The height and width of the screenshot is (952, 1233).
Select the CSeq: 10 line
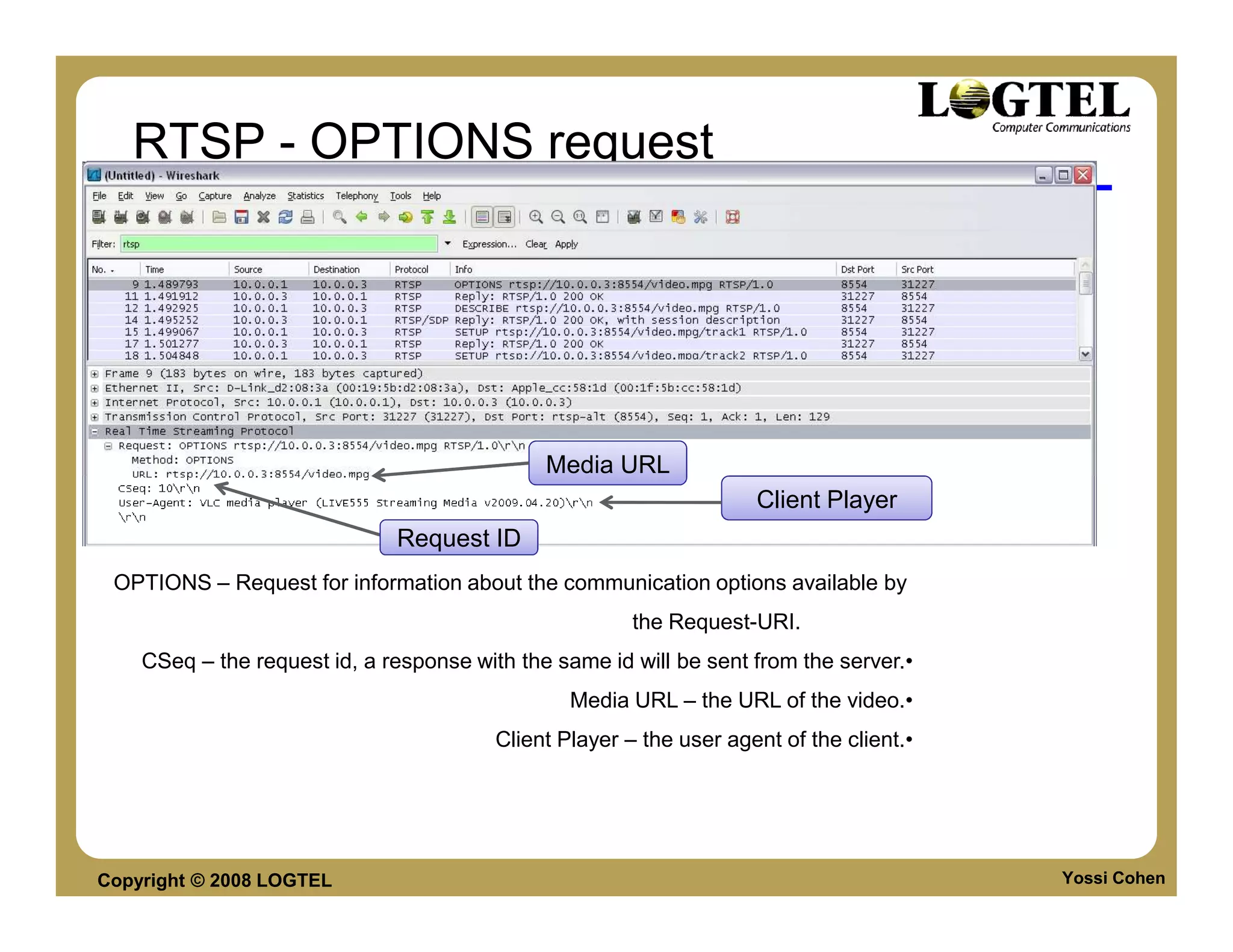159,489
